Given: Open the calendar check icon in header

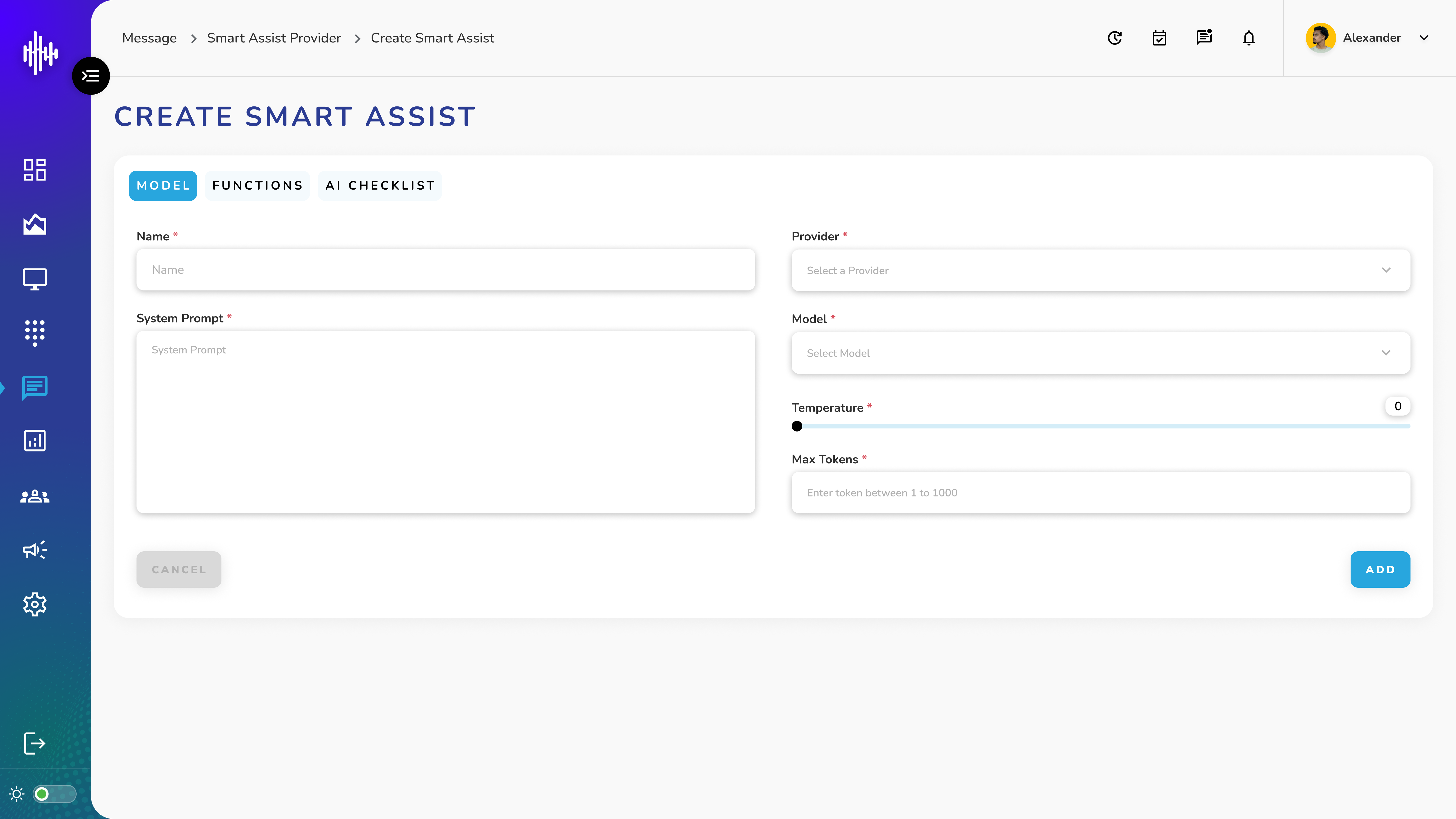Looking at the screenshot, I should click(x=1159, y=38).
